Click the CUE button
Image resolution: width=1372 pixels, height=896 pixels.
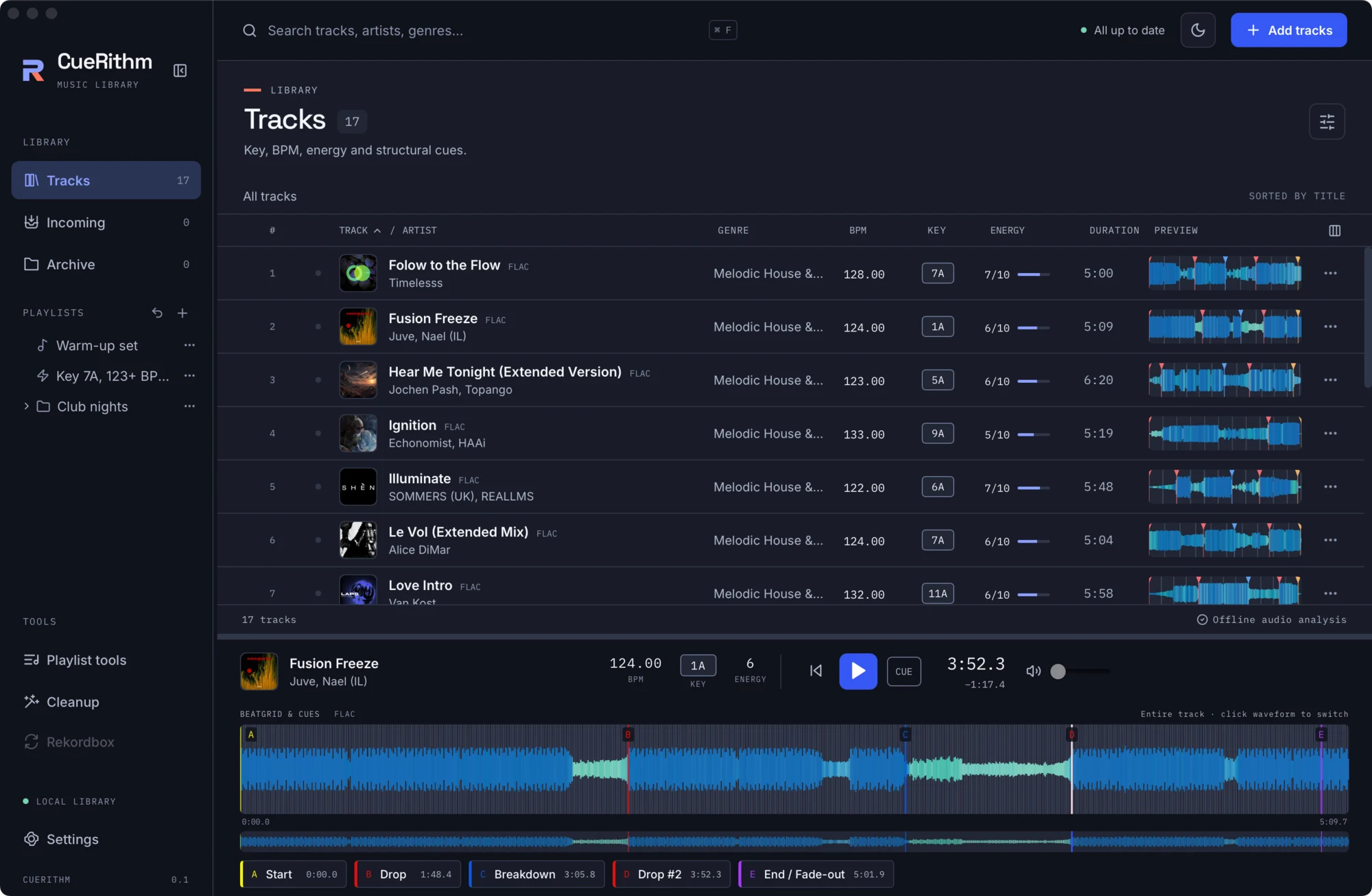coord(903,672)
